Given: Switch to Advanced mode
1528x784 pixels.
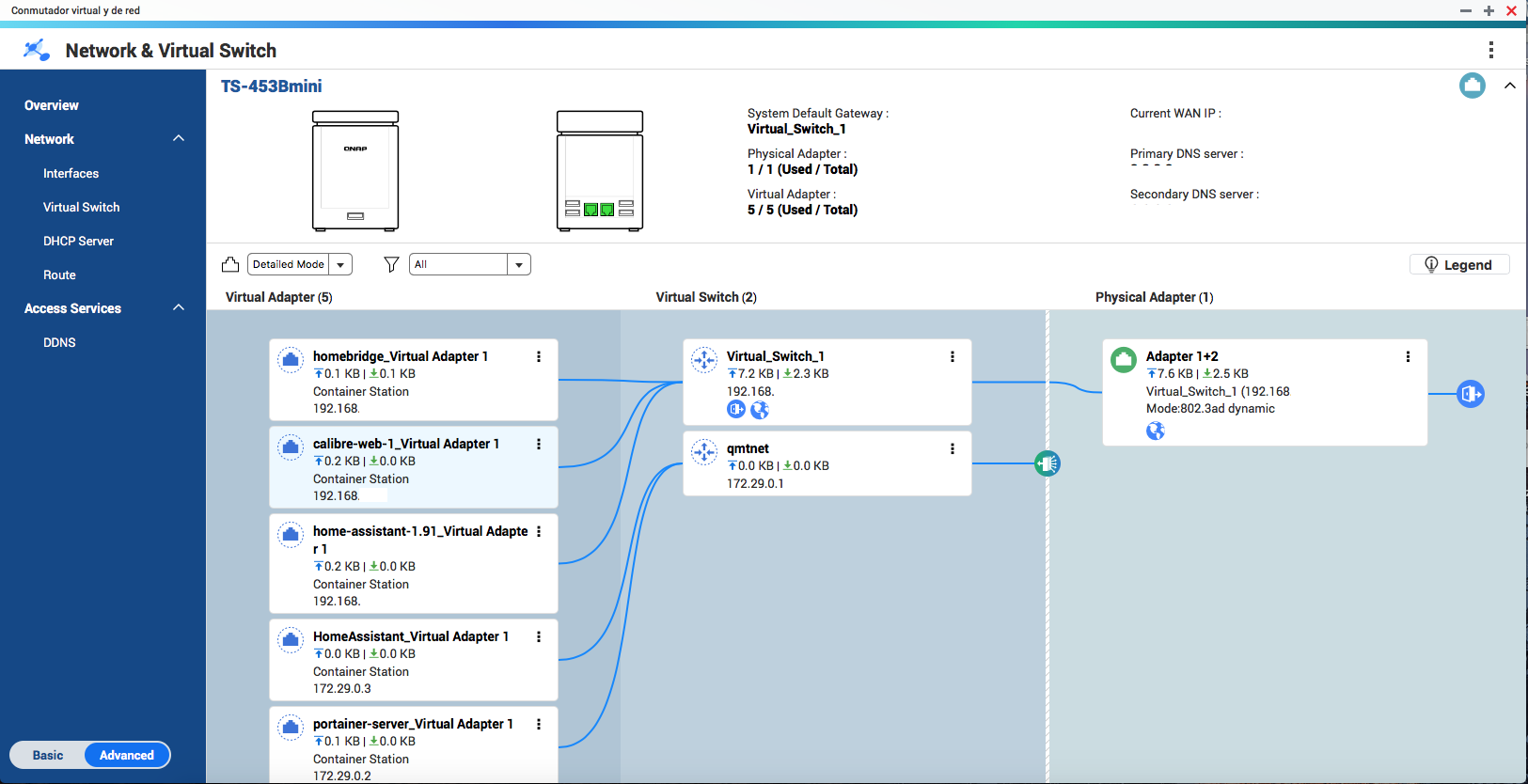Looking at the screenshot, I should point(127,755).
